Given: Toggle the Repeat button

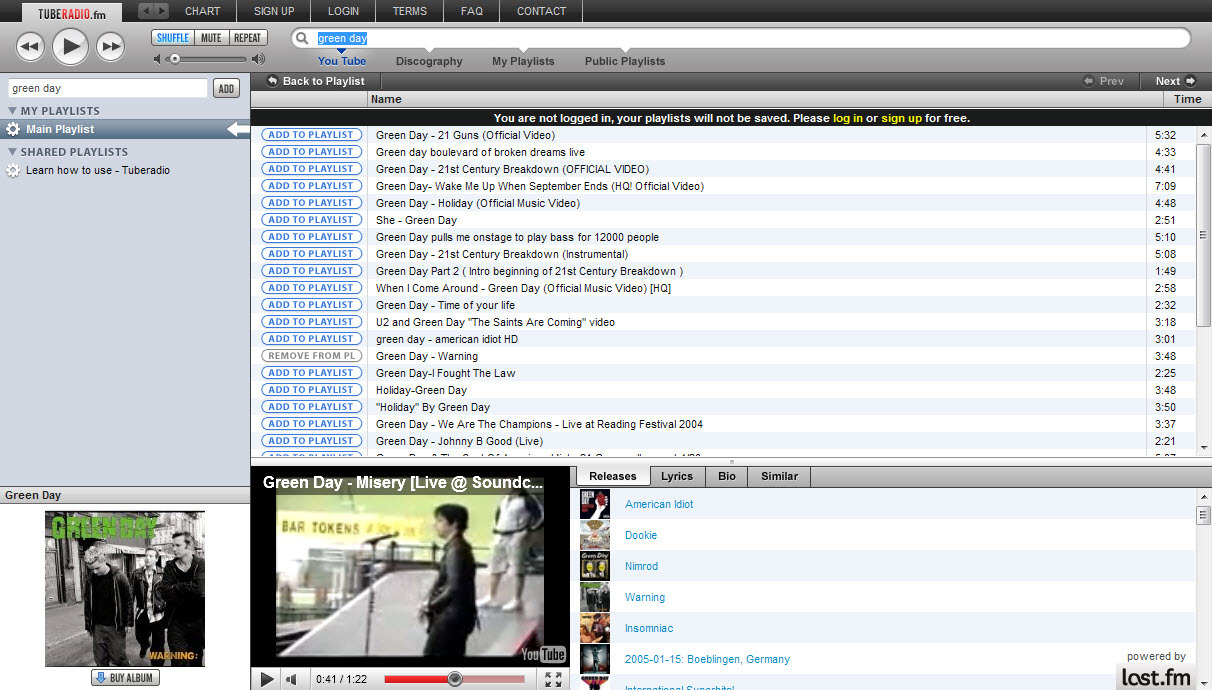Looking at the screenshot, I should point(246,38).
